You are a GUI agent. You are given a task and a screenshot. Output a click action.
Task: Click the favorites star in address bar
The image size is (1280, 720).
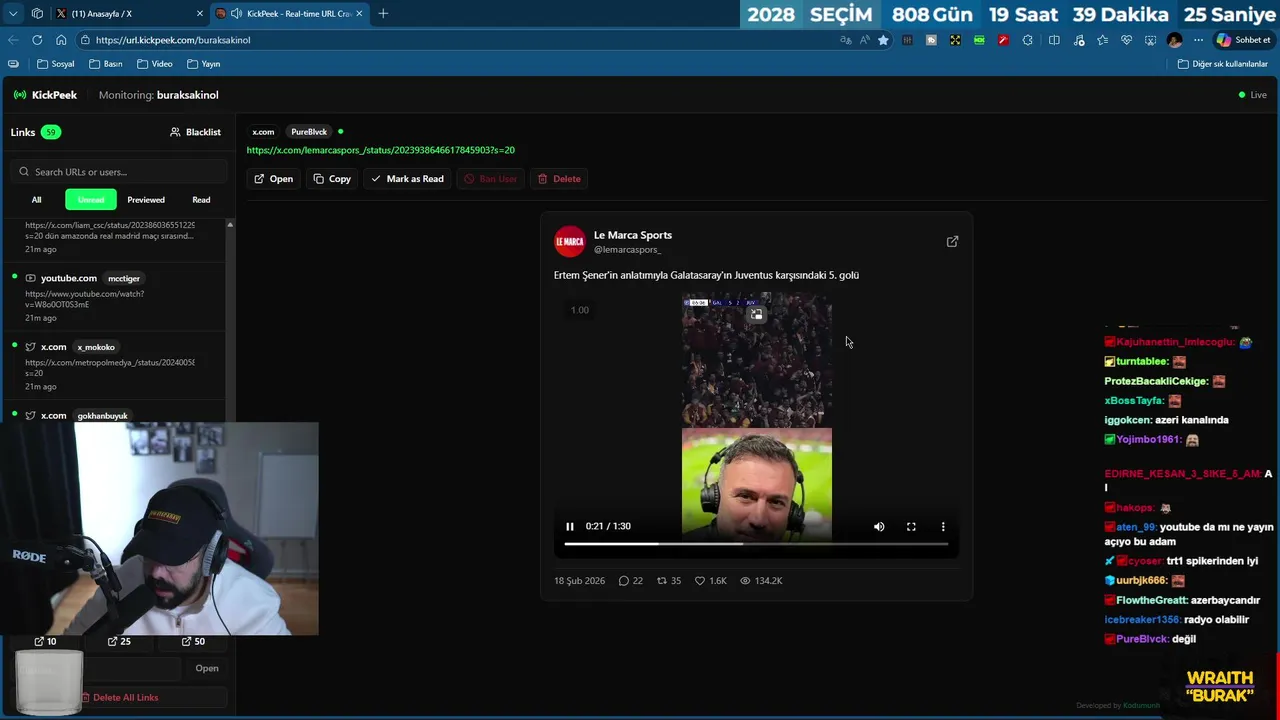(883, 40)
